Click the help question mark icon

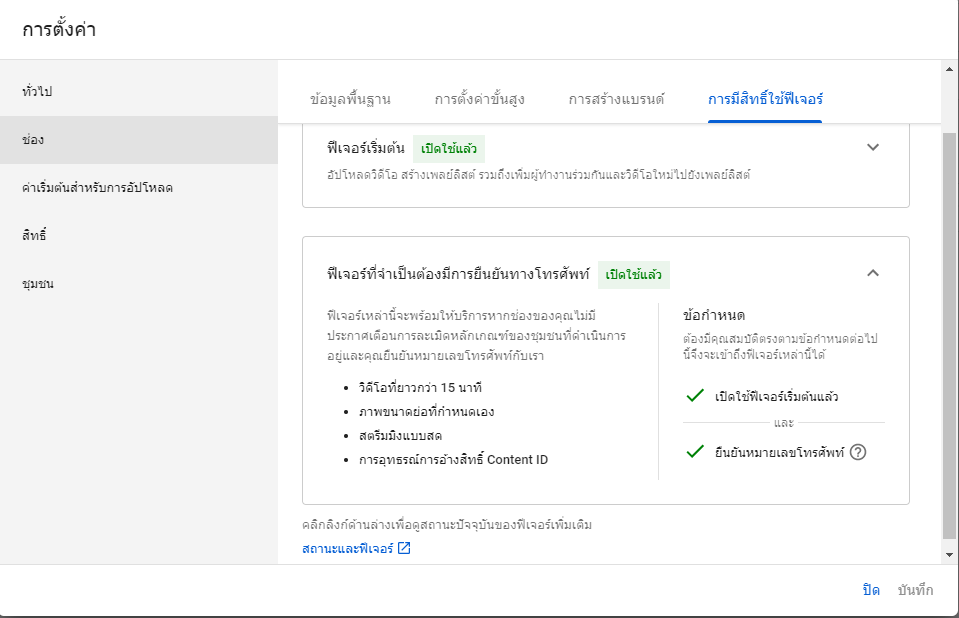coord(857,452)
